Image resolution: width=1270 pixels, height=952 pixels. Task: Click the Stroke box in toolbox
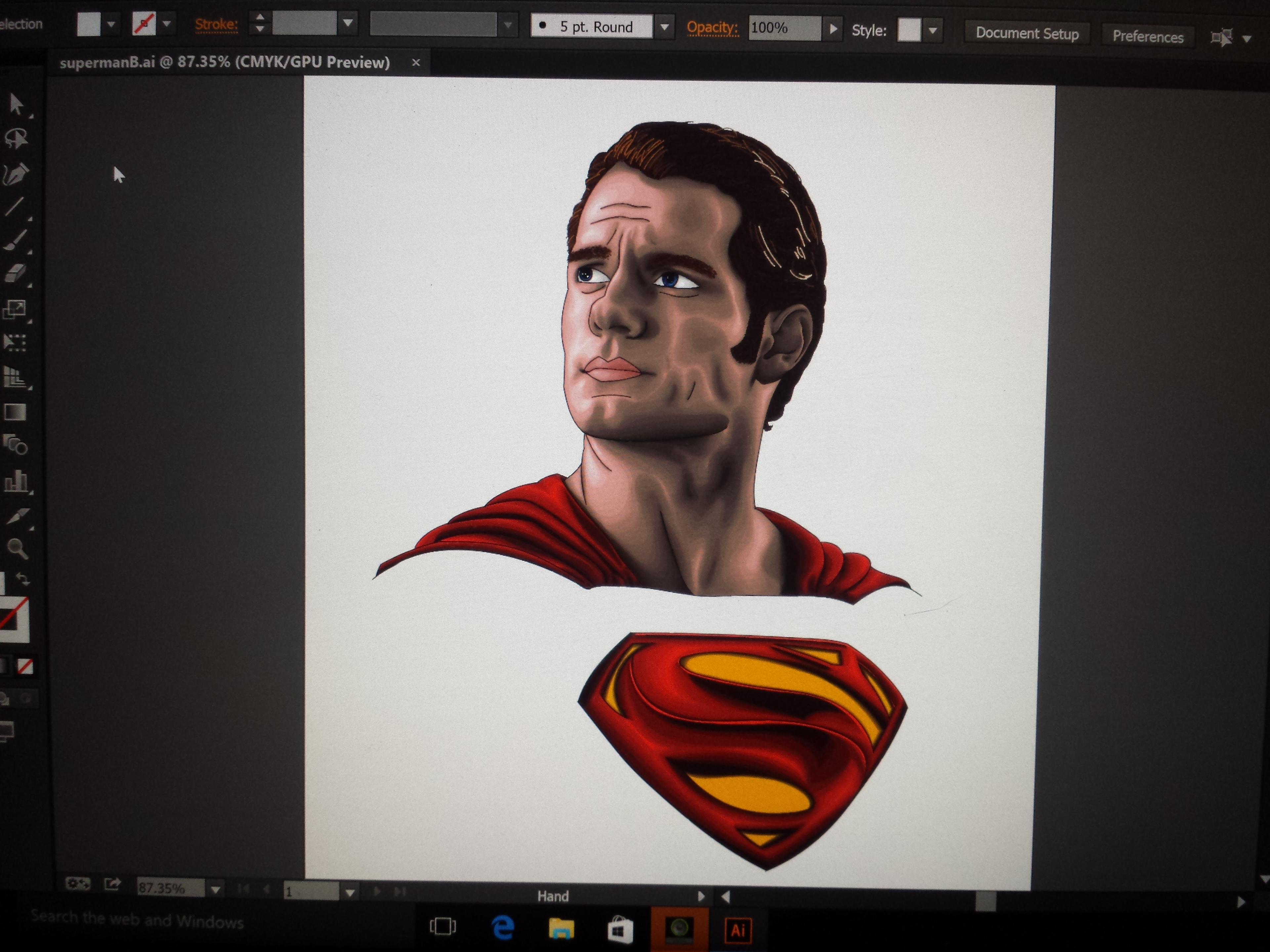coord(14,620)
